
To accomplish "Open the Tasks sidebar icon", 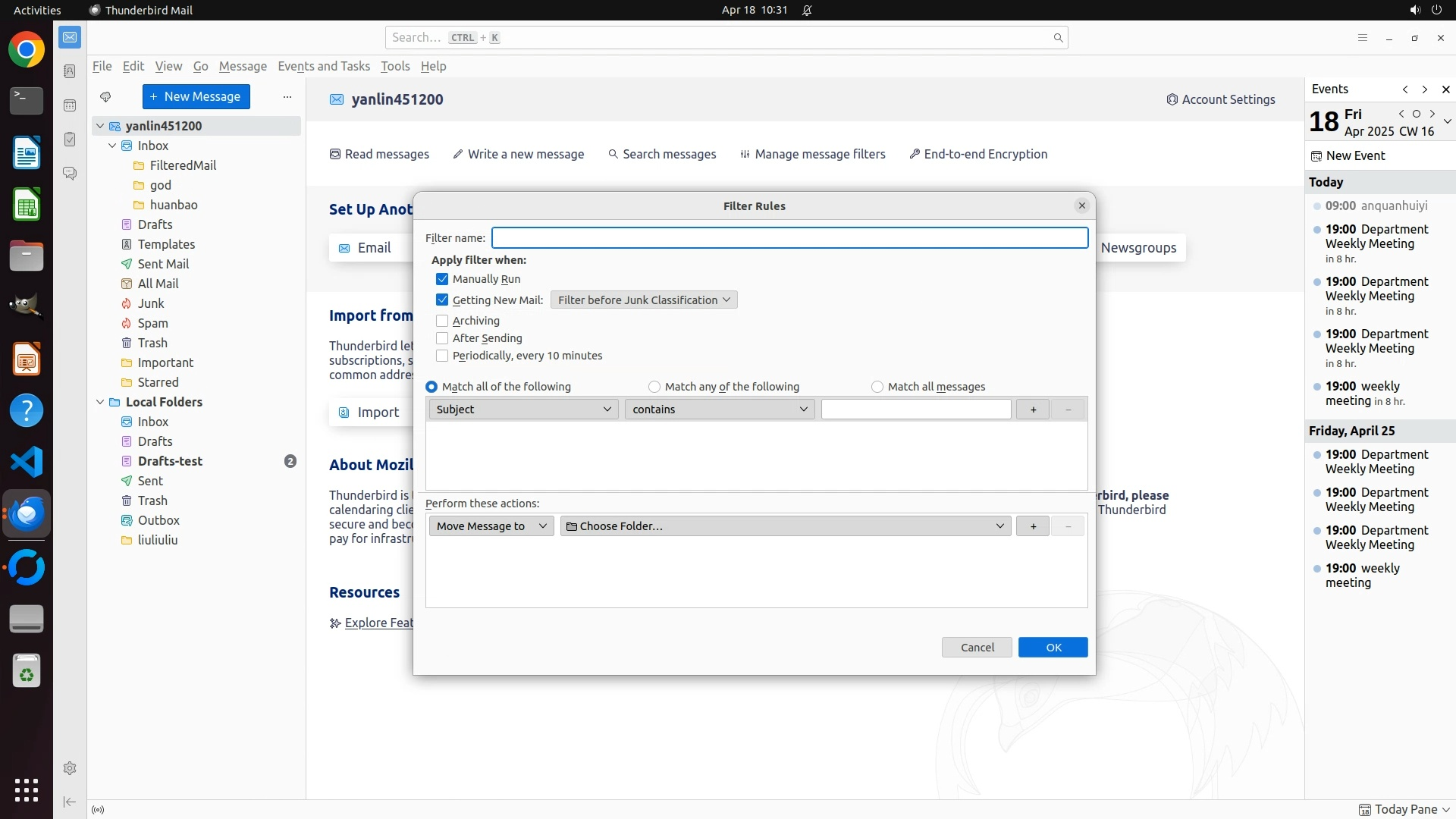I will tap(70, 140).
